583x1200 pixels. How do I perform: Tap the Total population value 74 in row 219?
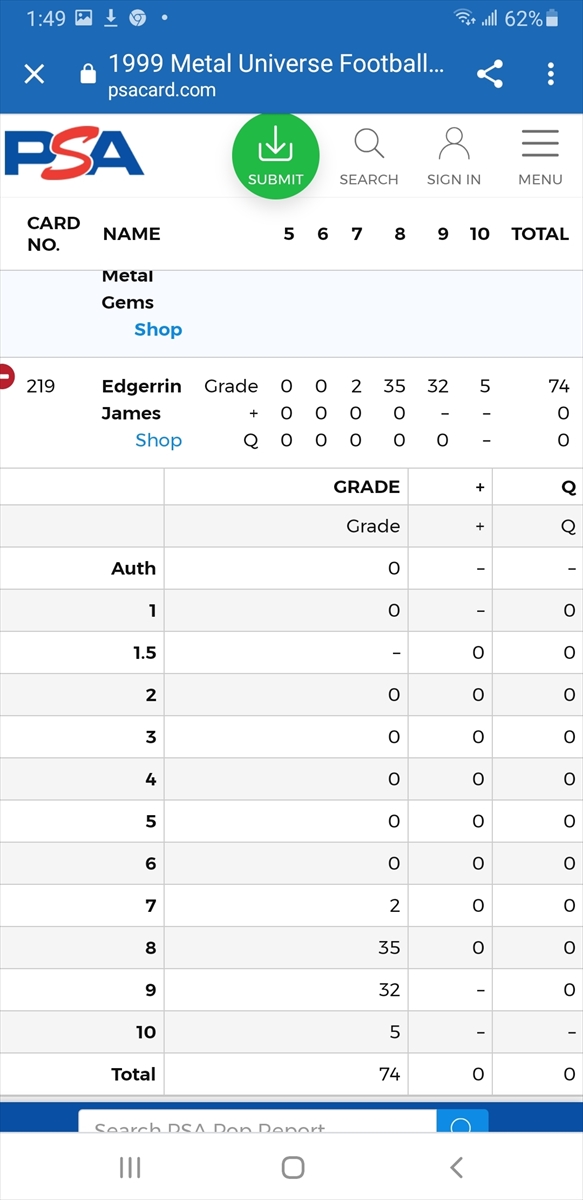pos(559,386)
